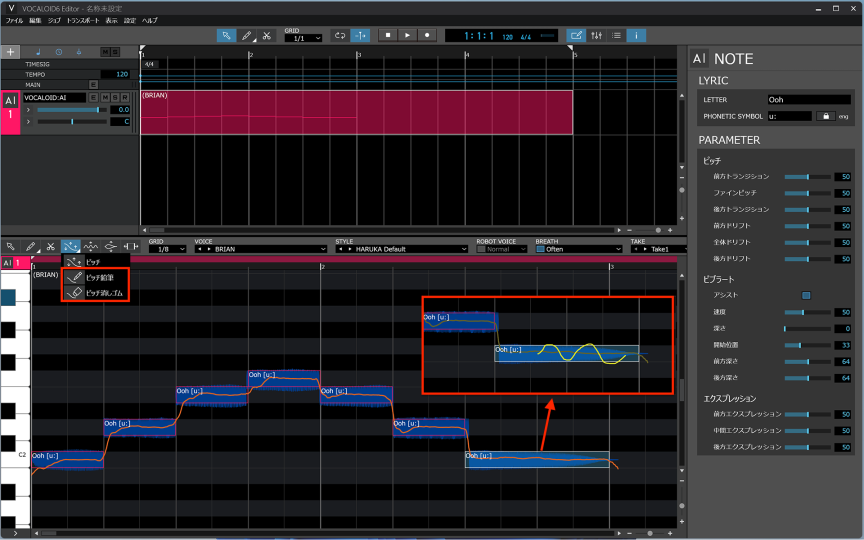This screenshot has width=864, height=540.
Task: Click the highest Ooh [u:] note block
Action: [283, 379]
